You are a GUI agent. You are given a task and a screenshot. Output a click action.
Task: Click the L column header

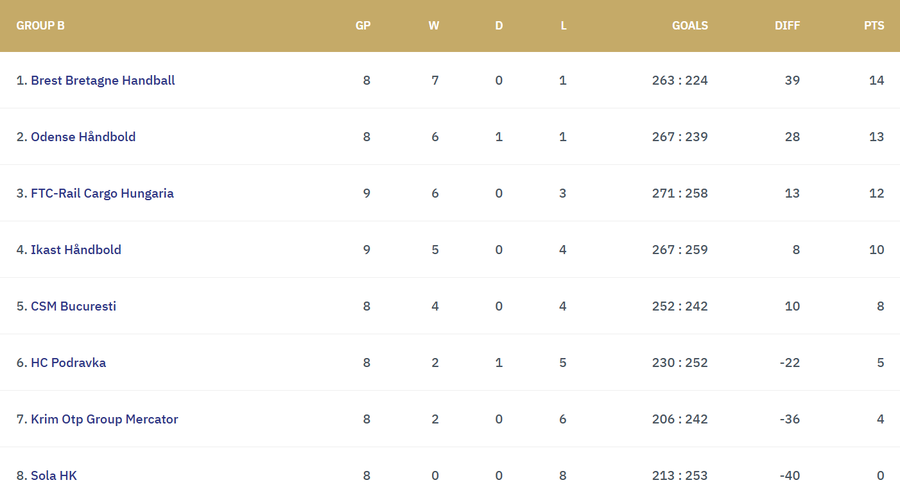tap(563, 26)
